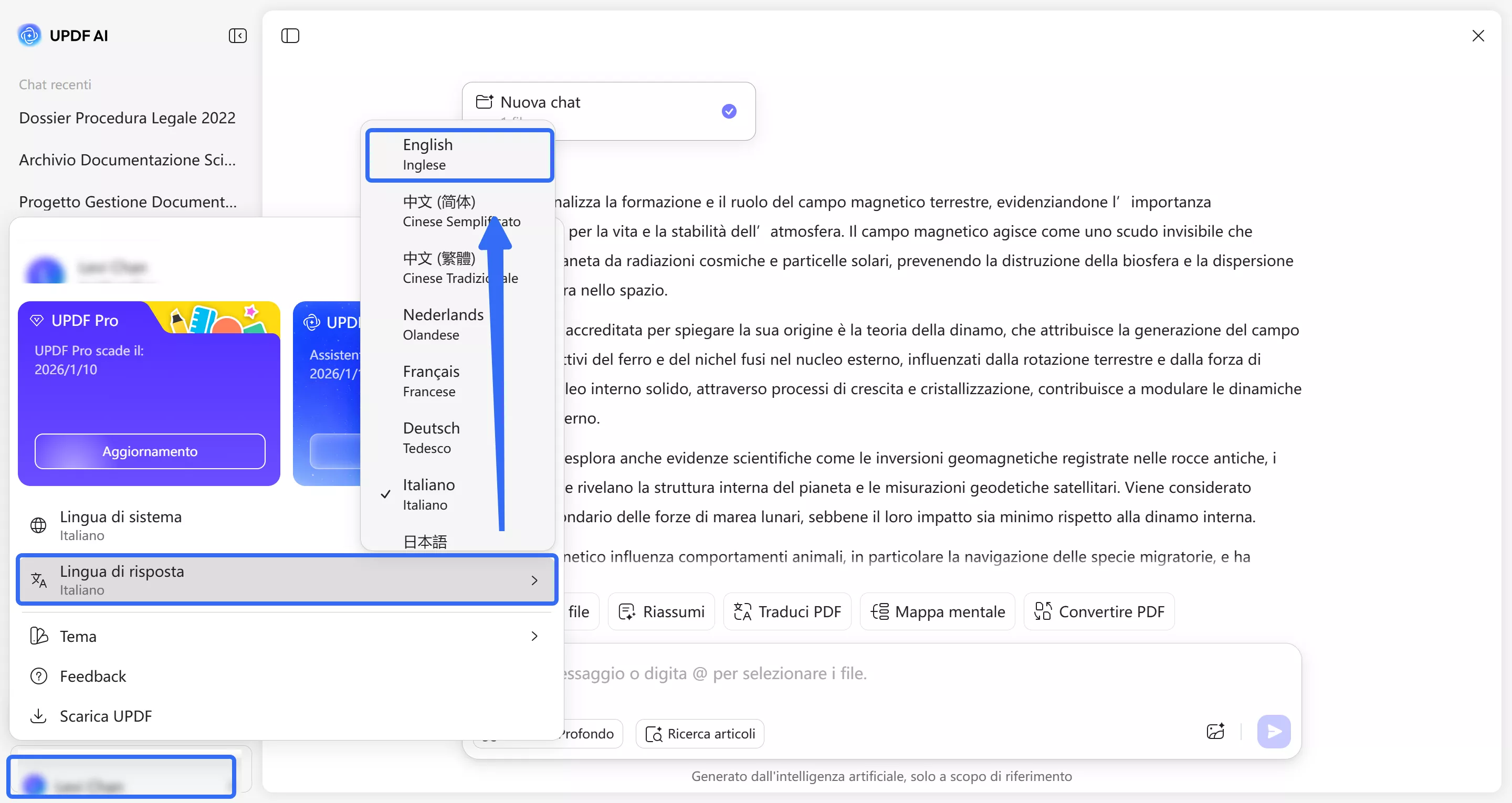Toggle the Nuova chat selected checkmark
The width and height of the screenshot is (1512, 803).
pyautogui.click(x=729, y=111)
